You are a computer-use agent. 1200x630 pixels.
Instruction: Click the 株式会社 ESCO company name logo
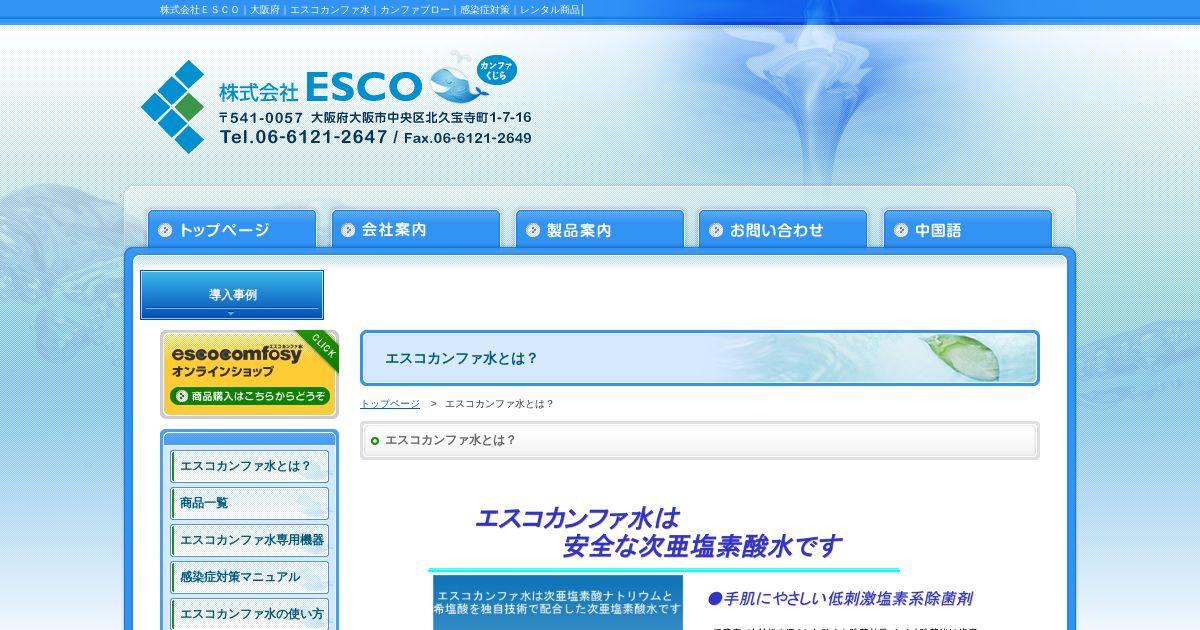click(x=320, y=88)
